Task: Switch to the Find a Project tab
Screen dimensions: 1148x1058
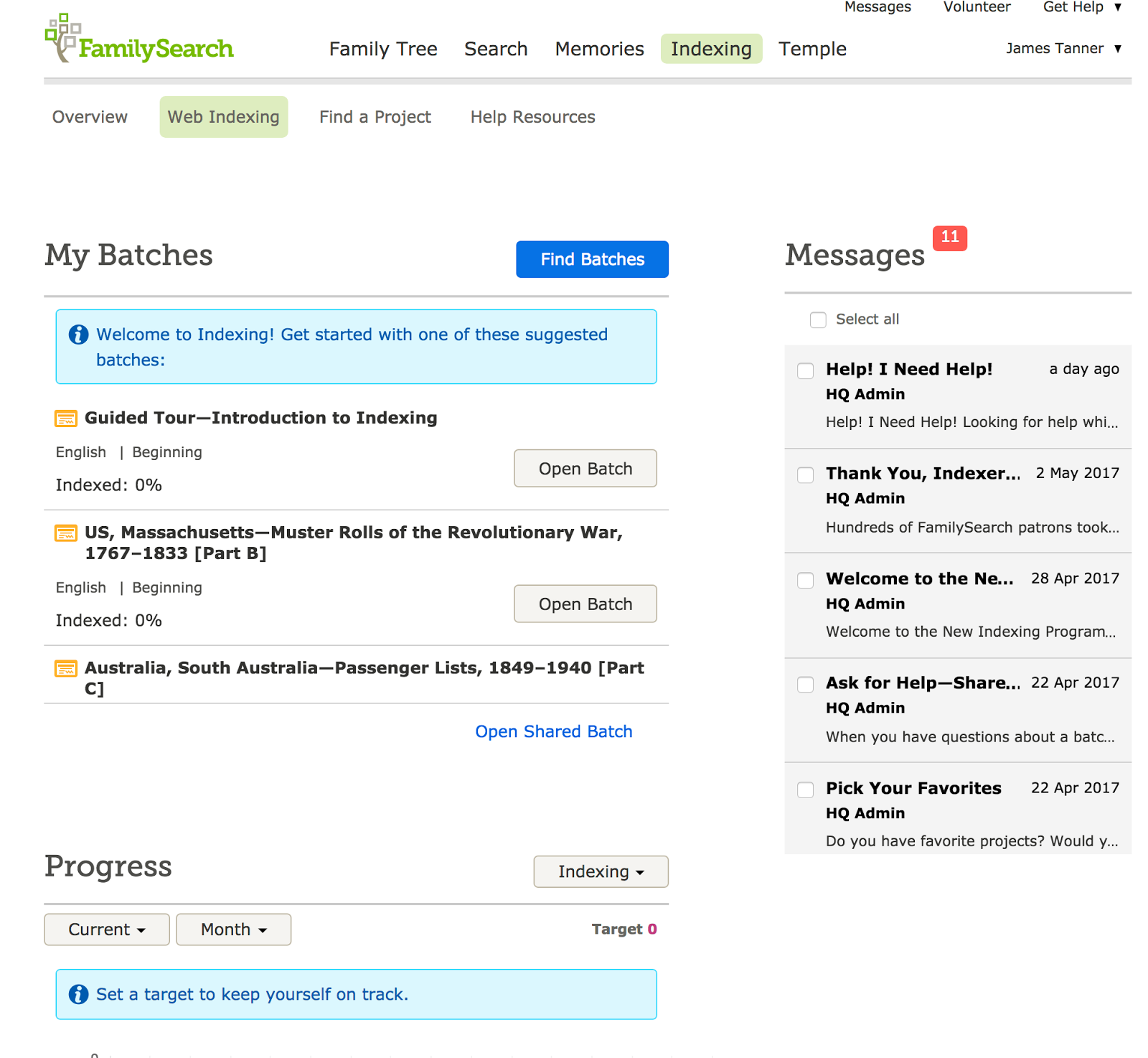Action: (375, 117)
